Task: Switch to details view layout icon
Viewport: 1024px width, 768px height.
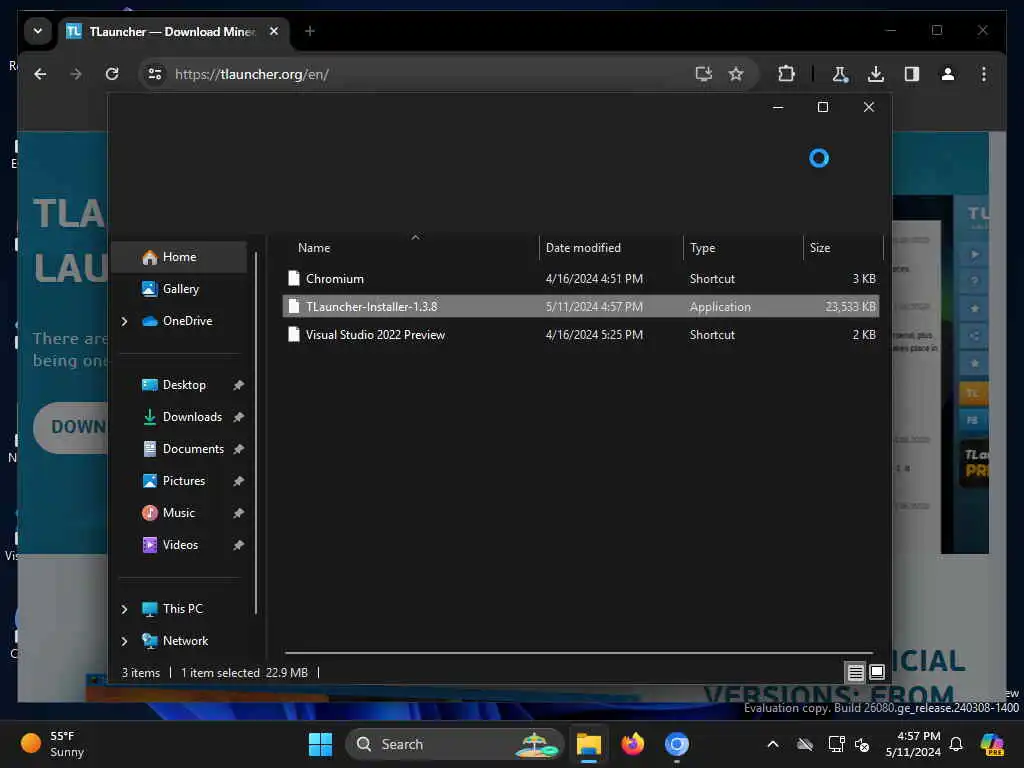Action: (x=856, y=672)
